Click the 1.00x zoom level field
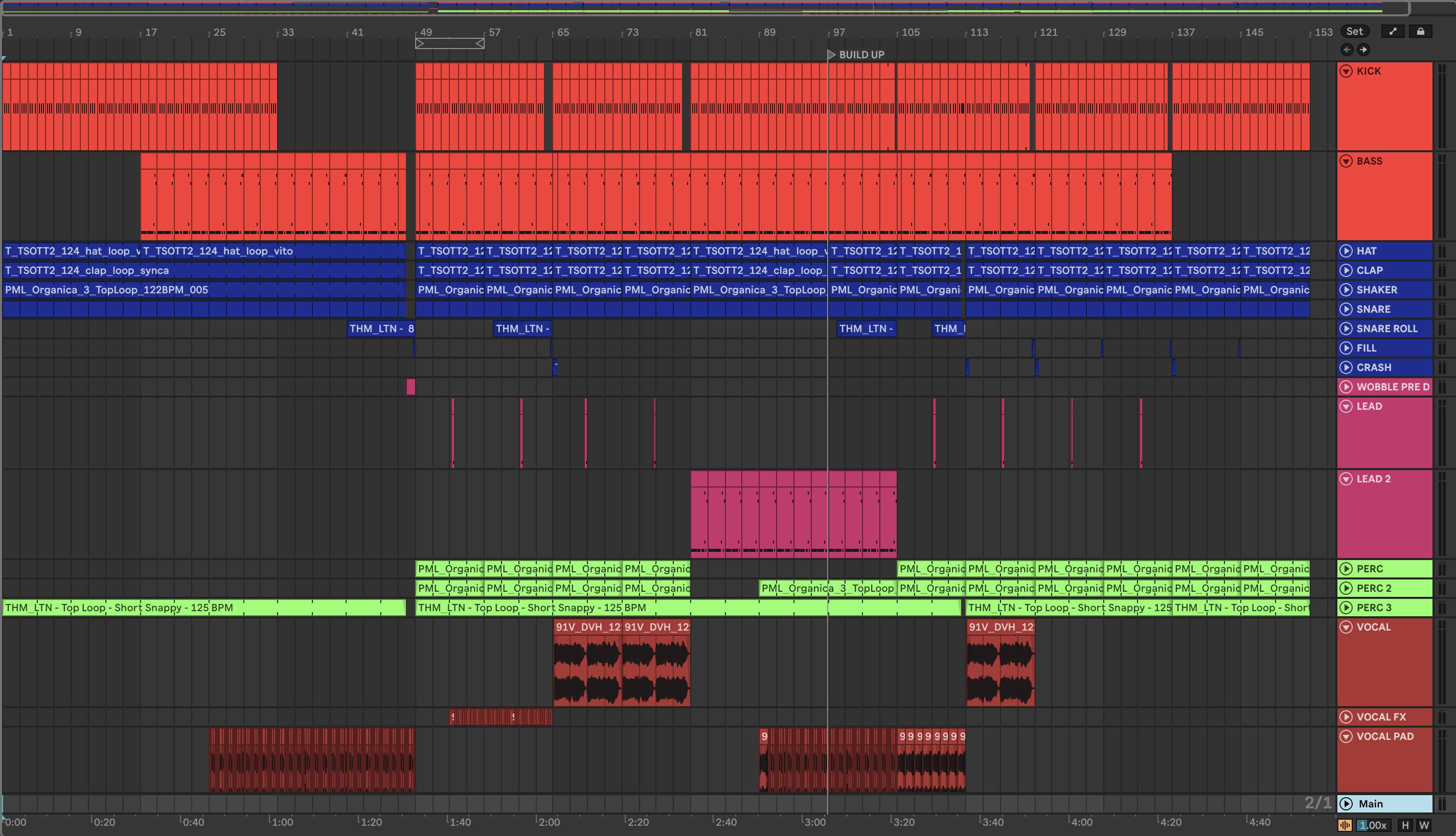Screen dimensions: 1456x836 pos(1373,825)
